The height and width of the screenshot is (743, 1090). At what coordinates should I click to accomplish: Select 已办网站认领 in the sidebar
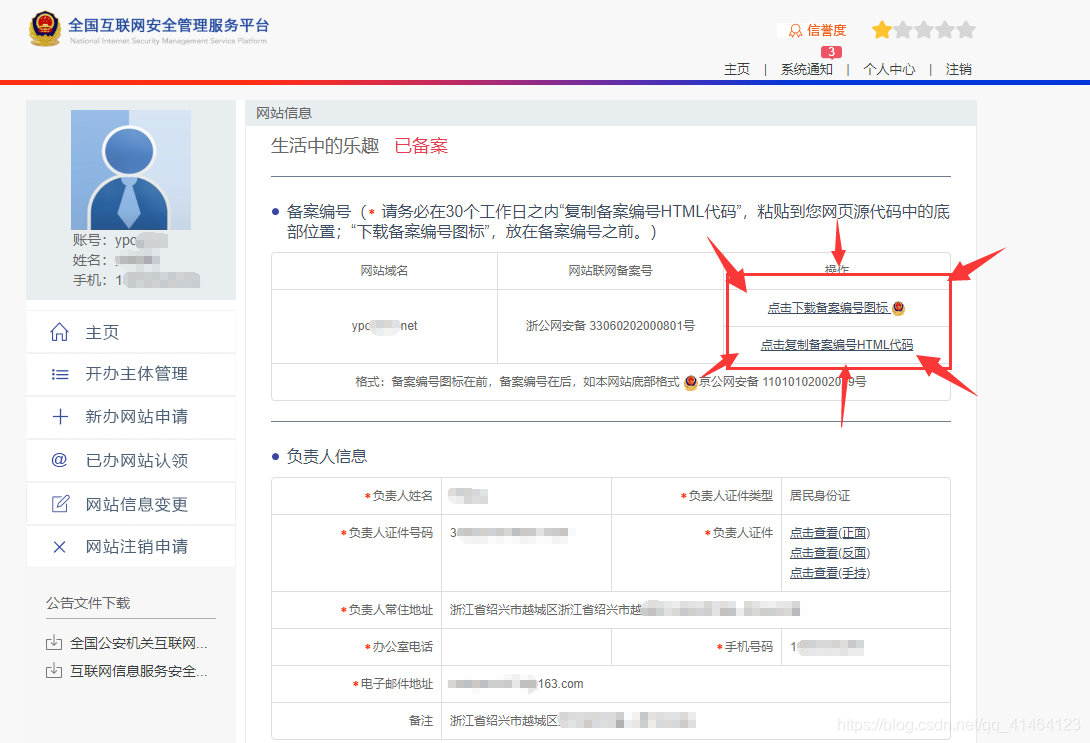click(x=131, y=460)
